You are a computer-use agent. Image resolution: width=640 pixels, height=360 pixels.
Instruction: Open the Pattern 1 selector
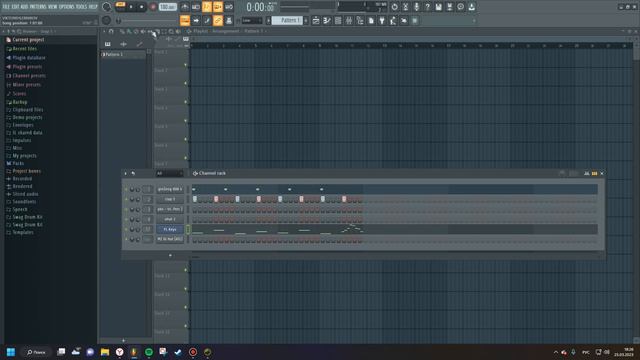287,20
